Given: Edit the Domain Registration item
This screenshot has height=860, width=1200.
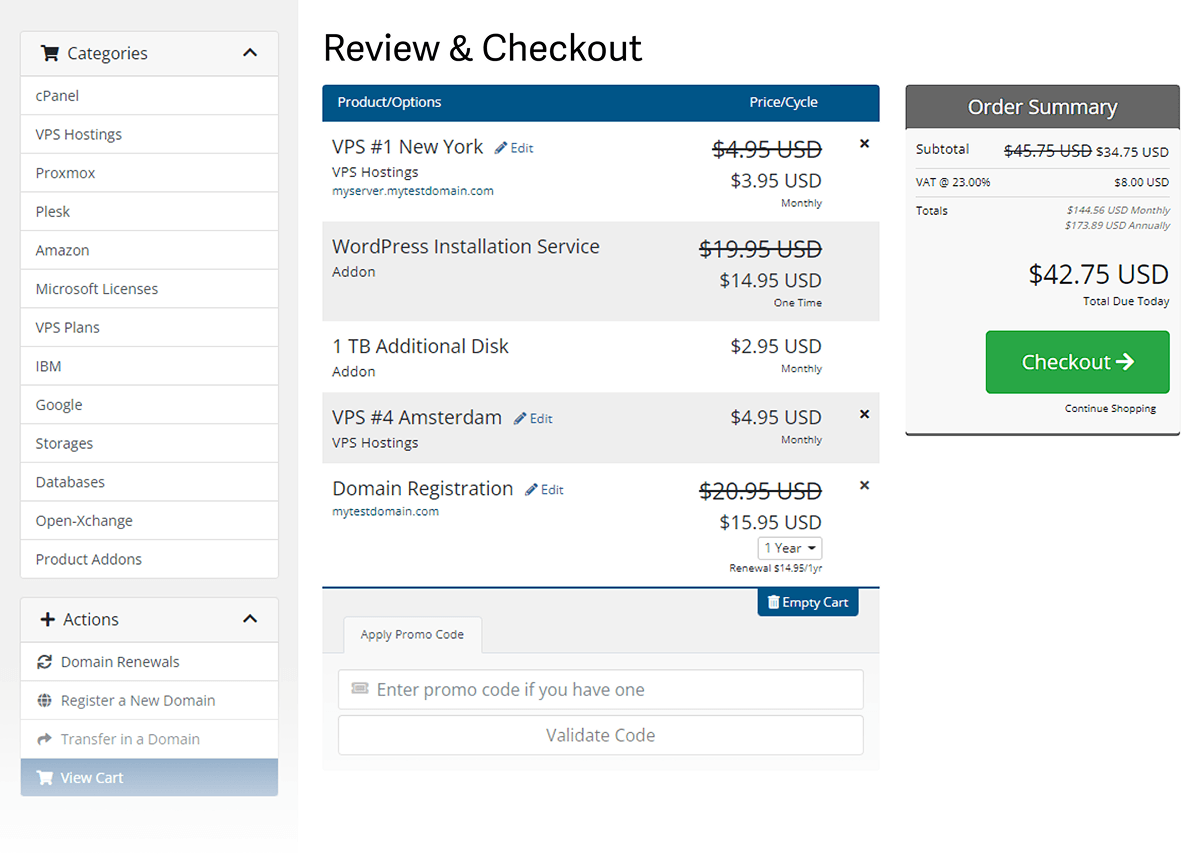Looking at the screenshot, I should point(544,490).
